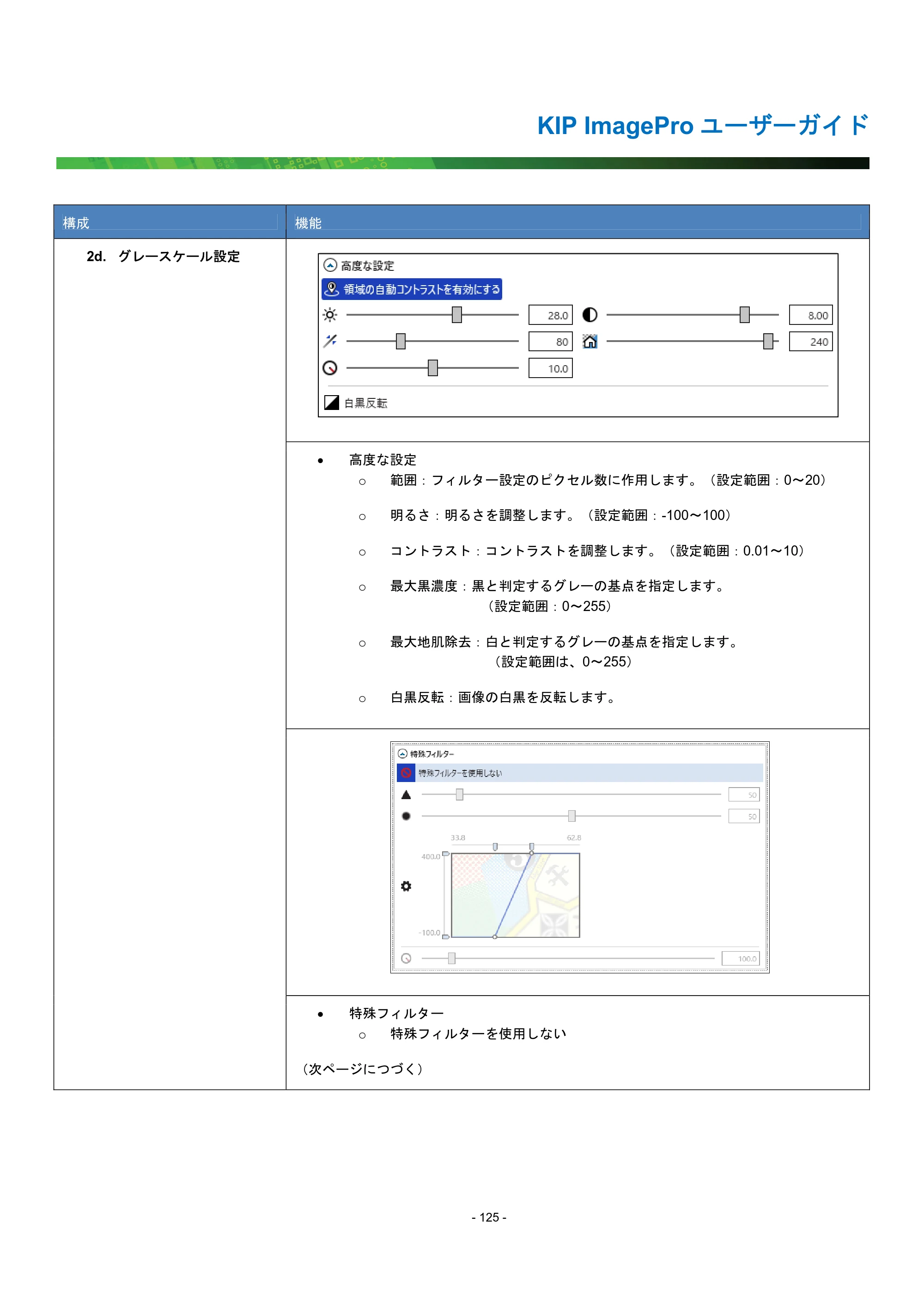This screenshot has width=924, height=1308.
Task: Click 領域の自動コントラストを有効にする button
Action: click(412, 289)
